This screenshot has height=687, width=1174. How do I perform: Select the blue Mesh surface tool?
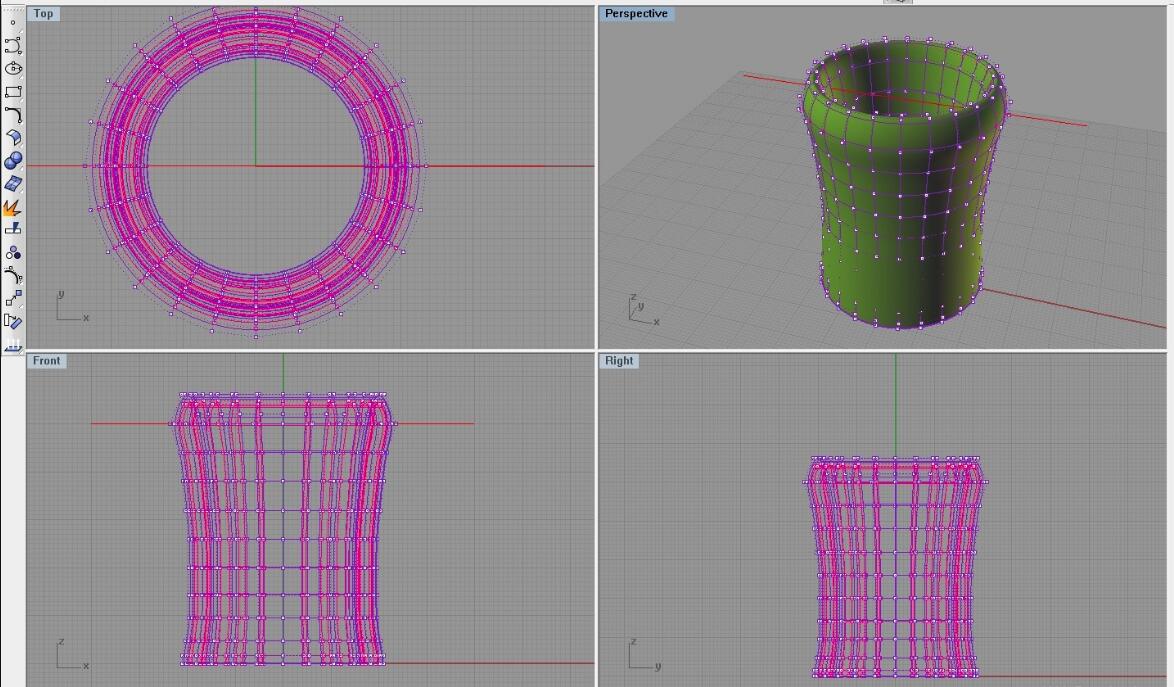pos(13,184)
